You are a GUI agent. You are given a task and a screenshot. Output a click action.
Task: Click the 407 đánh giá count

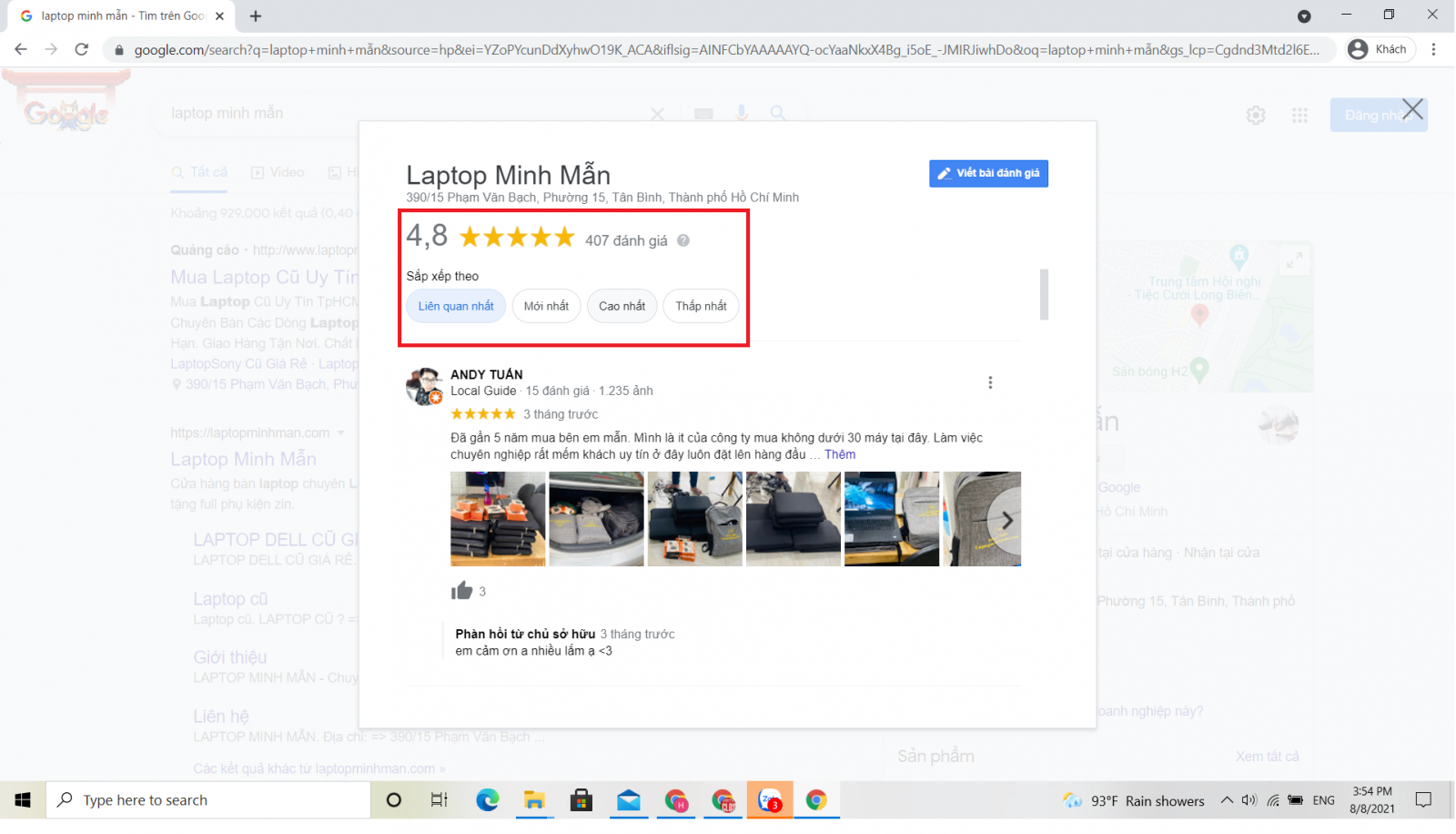click(x=626, y=240)
